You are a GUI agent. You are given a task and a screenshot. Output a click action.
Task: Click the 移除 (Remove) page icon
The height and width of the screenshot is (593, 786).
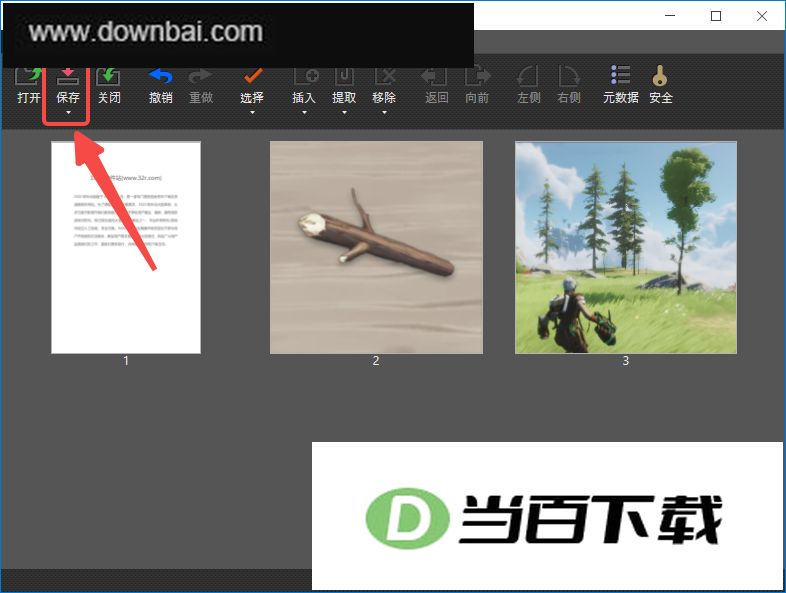point(384,77)
